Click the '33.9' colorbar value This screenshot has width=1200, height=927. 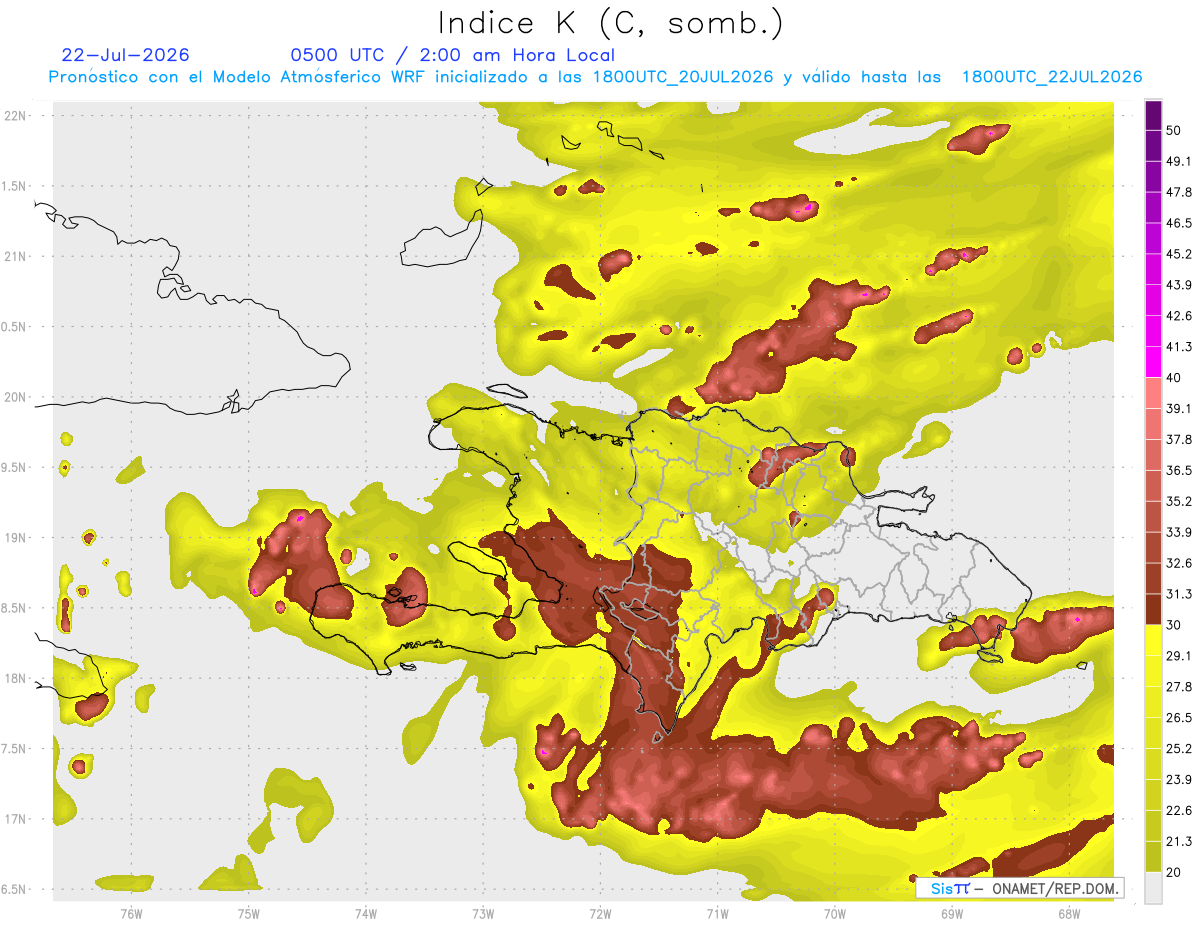tap(1178, 532)
